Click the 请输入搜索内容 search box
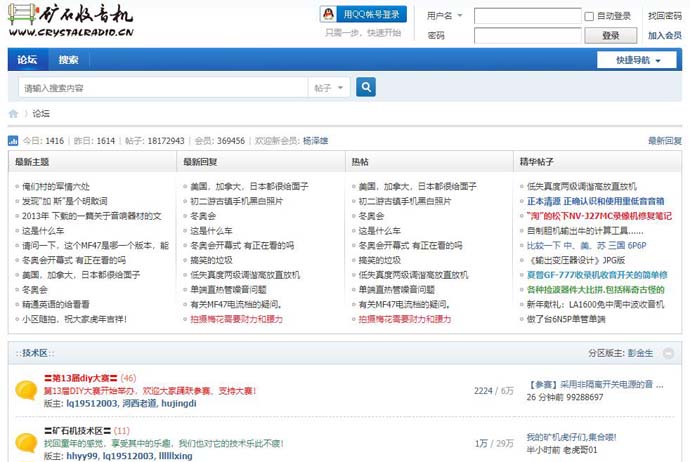 pyautogui.click(x=163, y=88)
